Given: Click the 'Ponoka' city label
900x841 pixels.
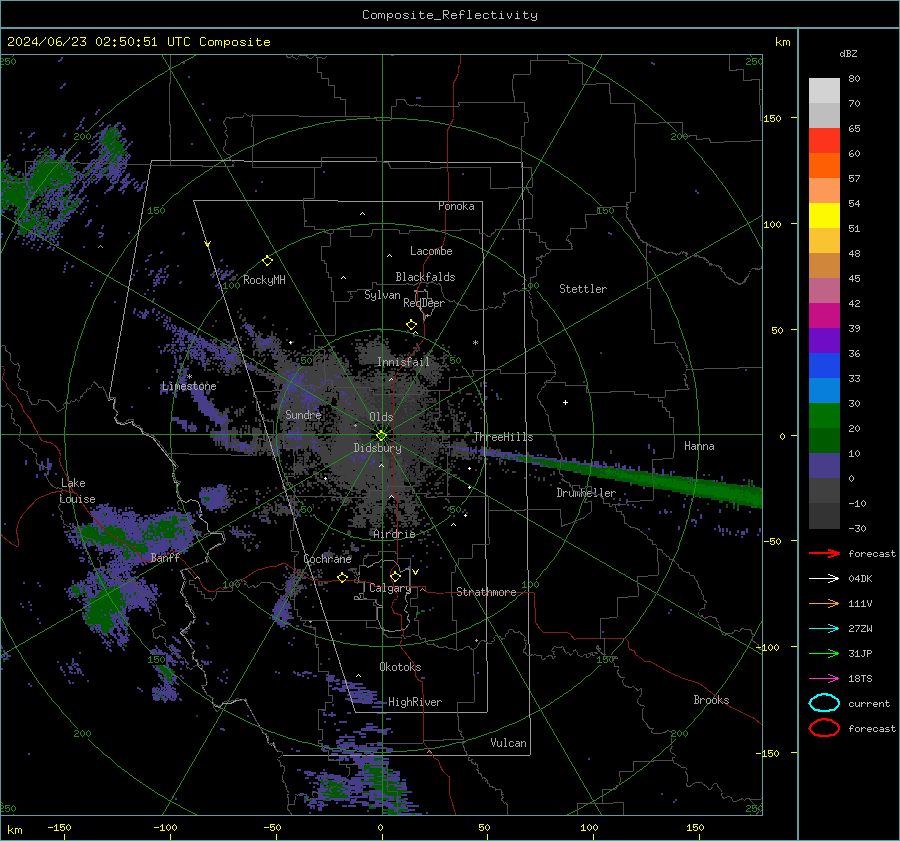Looking at the screenshot, I should pos(456,206).
